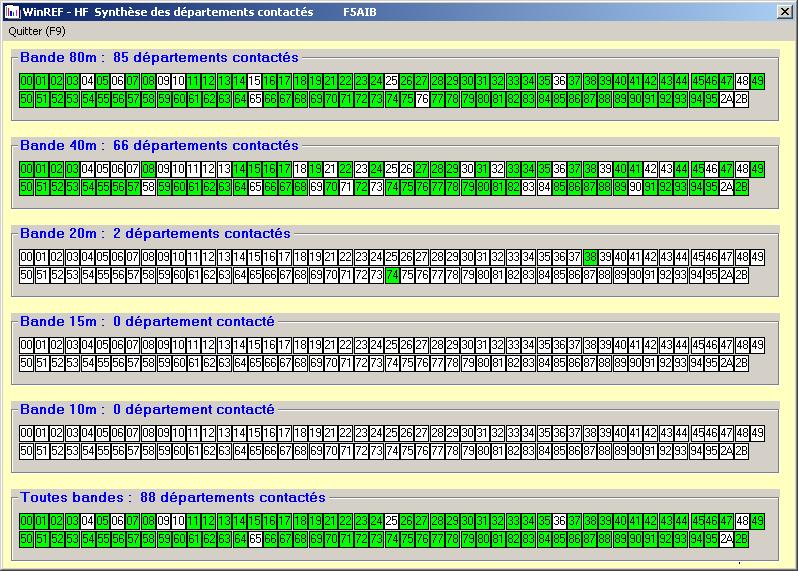Click the Bande 80m group heading
Viewport: 798px width, 571px height.
click(x=159, y=58)
